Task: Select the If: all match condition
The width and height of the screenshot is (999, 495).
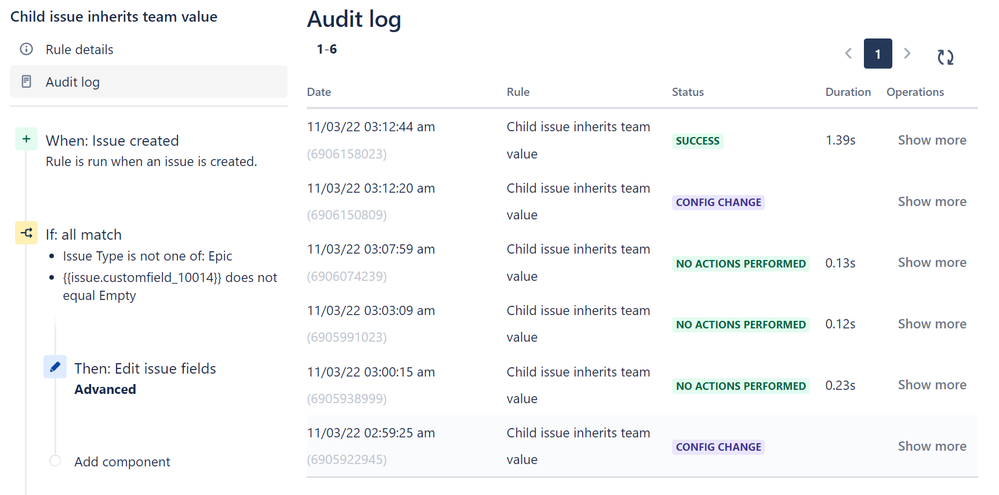Action: click(x=83, y=234)
